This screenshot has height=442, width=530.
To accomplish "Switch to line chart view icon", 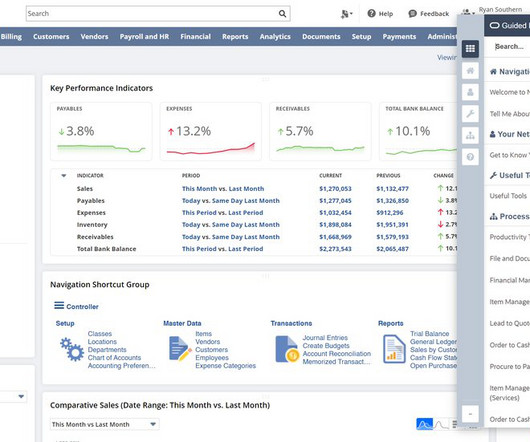I will coord(441,424).
